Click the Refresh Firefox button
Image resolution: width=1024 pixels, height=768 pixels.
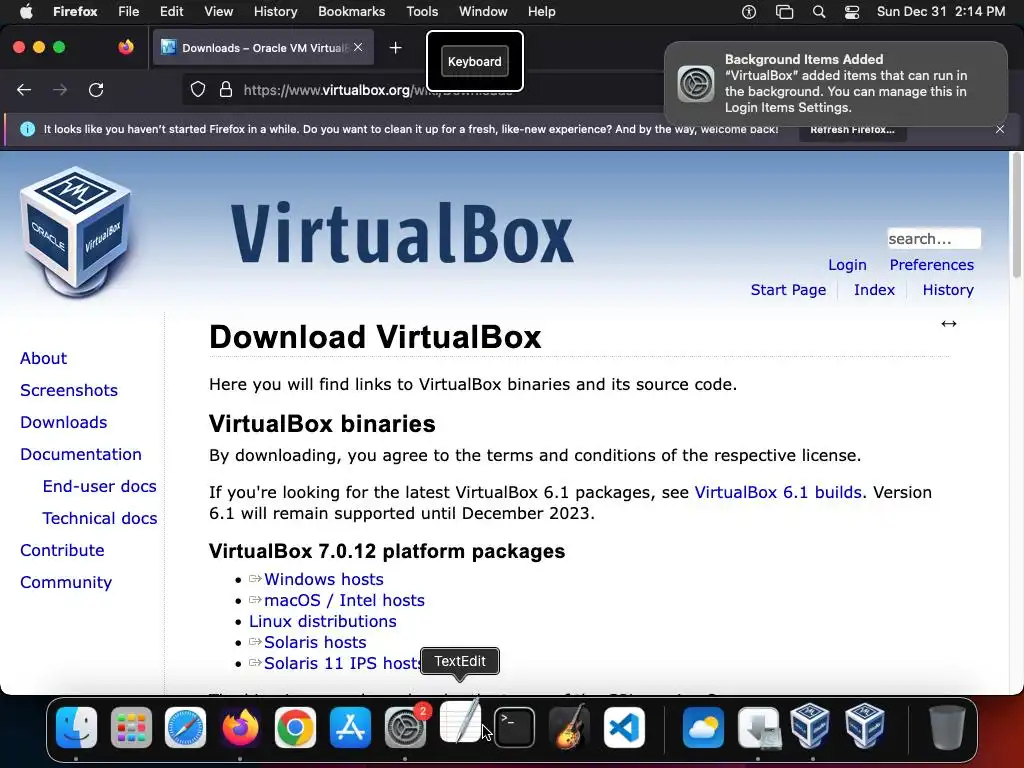852,129
